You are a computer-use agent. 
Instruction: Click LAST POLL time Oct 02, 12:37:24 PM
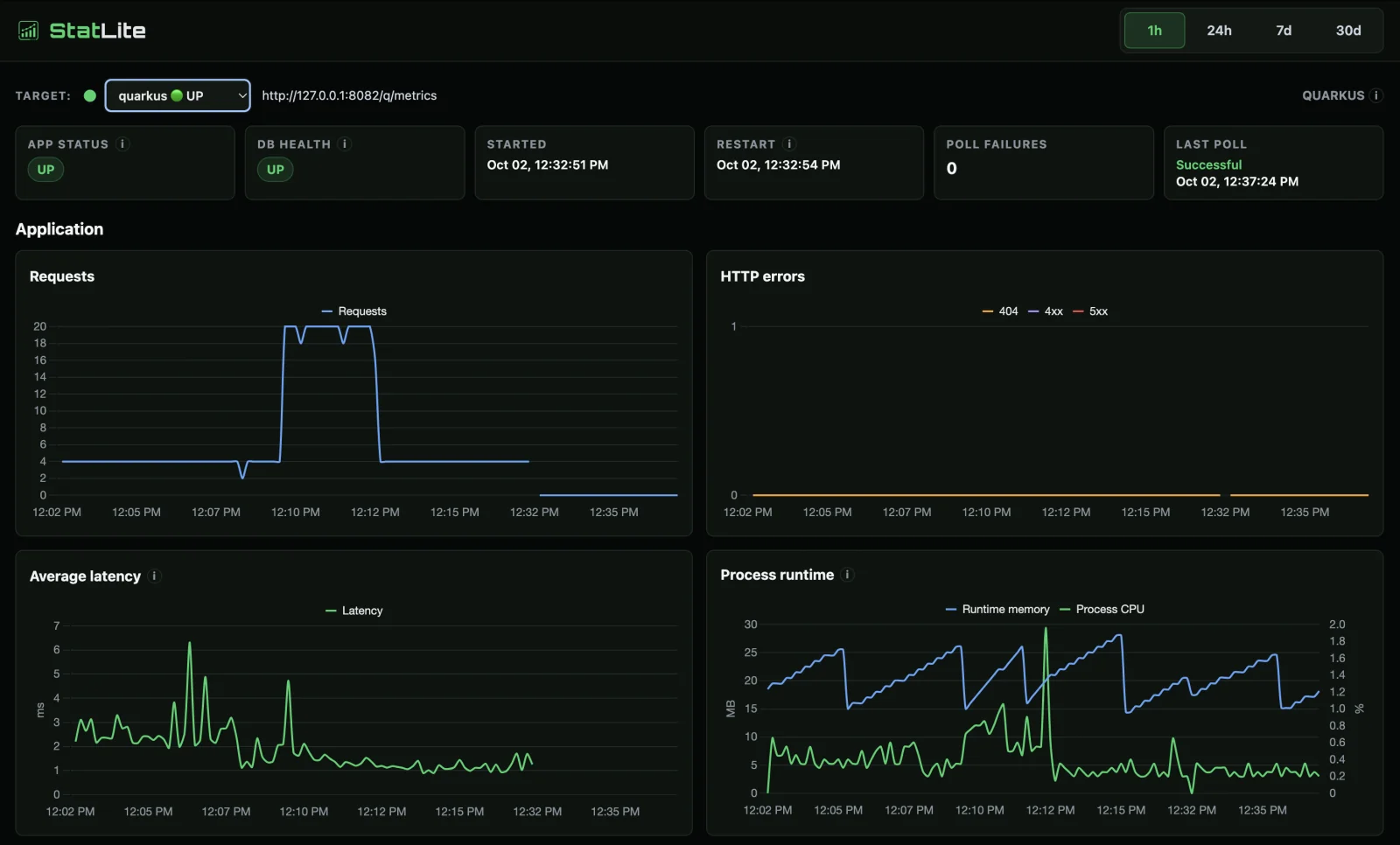coord(1236,182)
